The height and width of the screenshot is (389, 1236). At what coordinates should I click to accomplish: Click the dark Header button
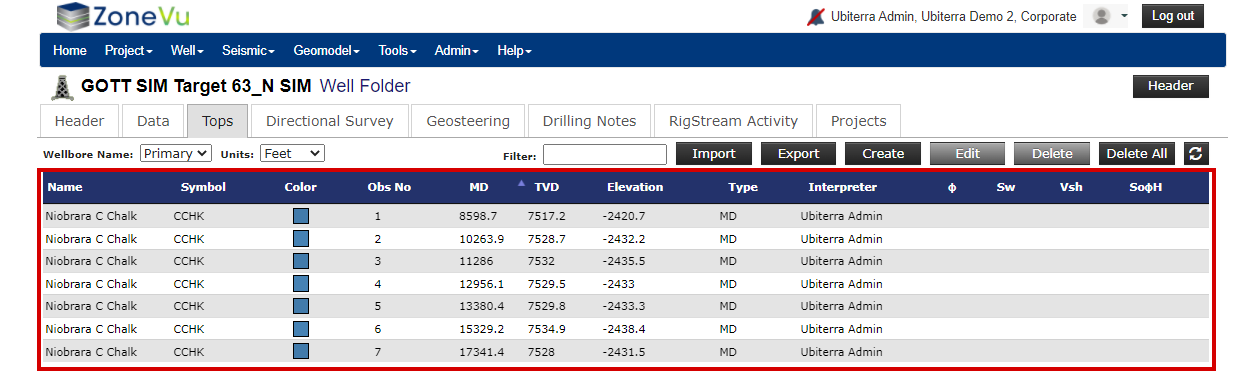(x=1170, y=86)
